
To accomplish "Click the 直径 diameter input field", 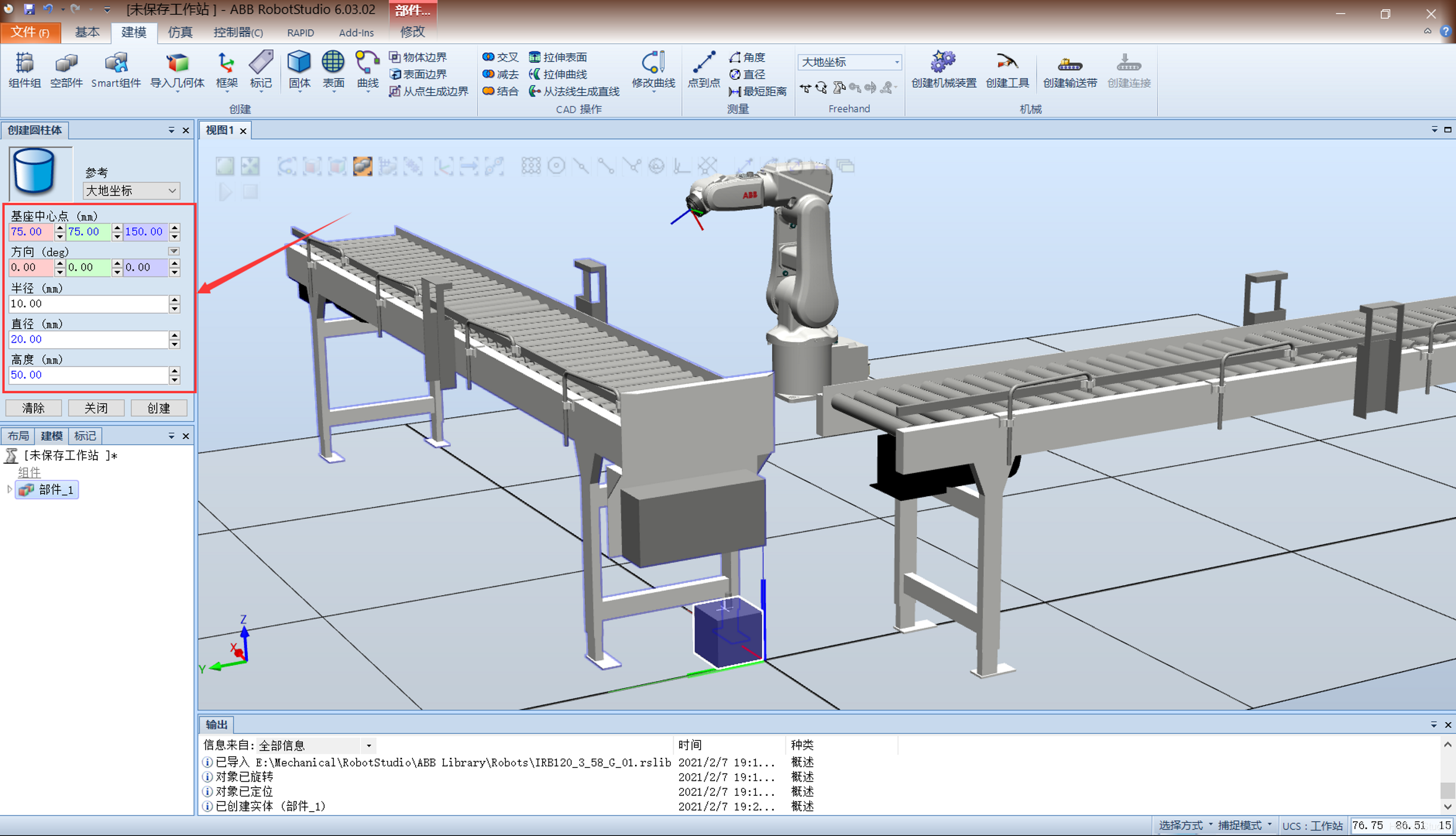I will [x=88, y=339].
